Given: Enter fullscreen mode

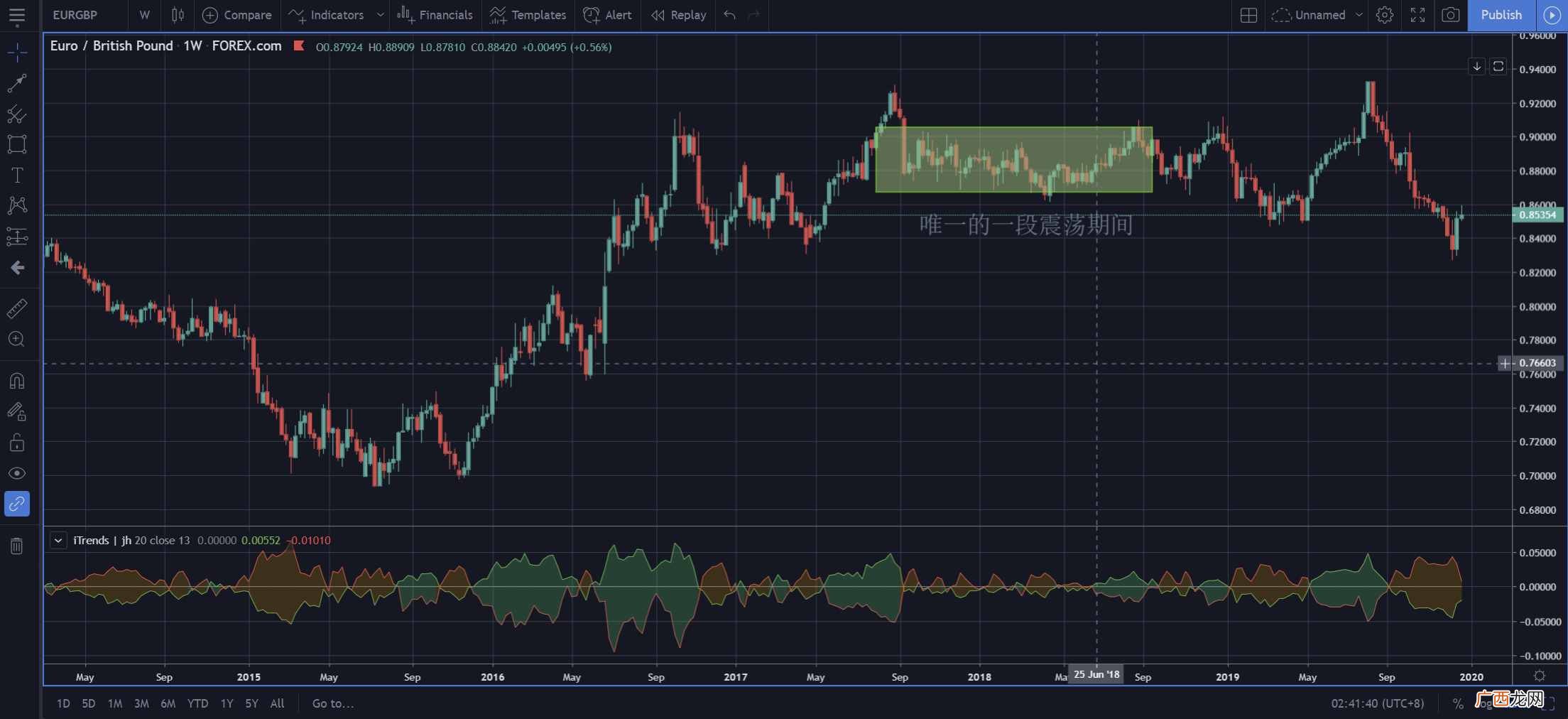Looking at the screenshot, I should coord(1417,15).
